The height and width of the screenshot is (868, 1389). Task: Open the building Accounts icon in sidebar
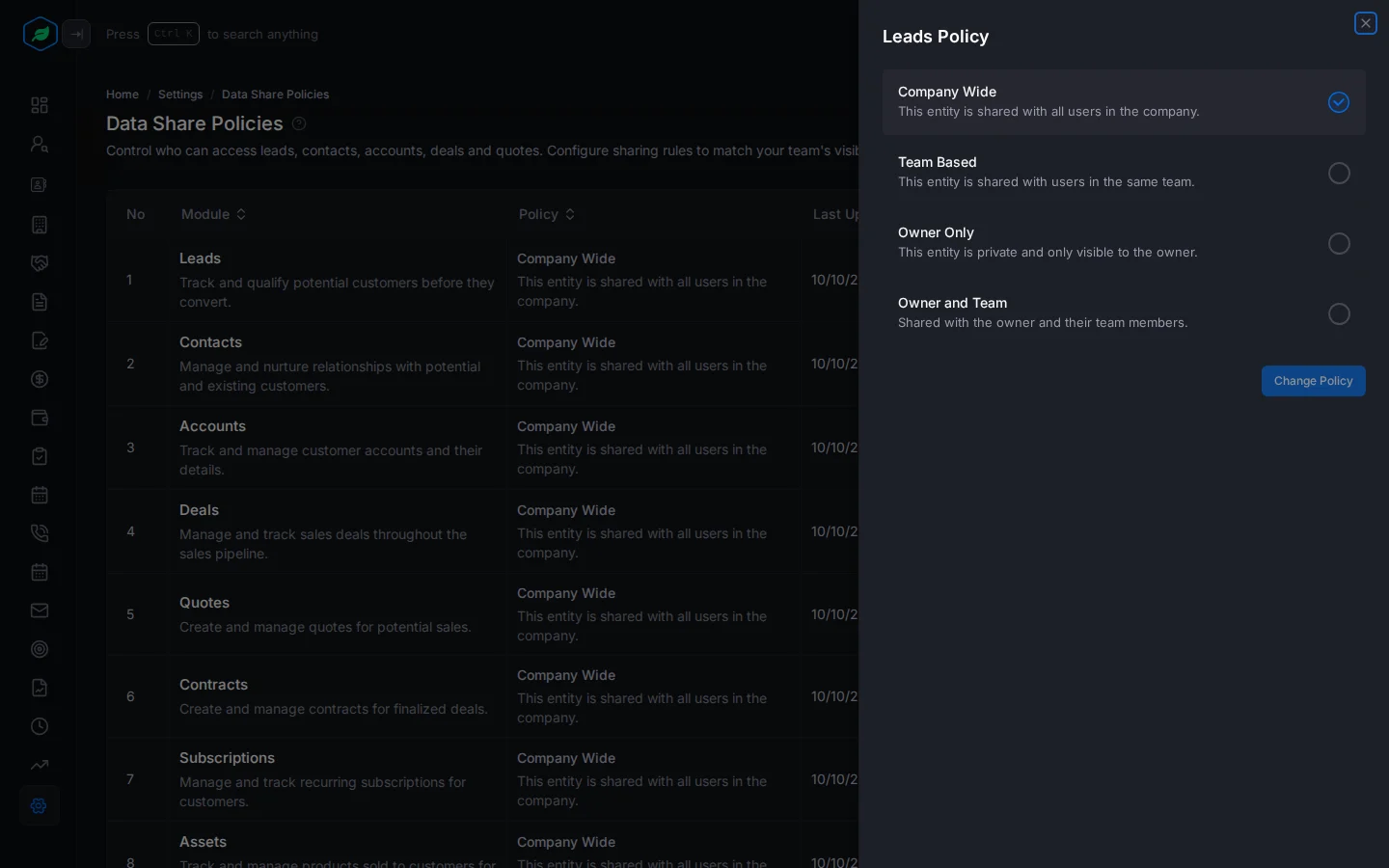[40, 225]
